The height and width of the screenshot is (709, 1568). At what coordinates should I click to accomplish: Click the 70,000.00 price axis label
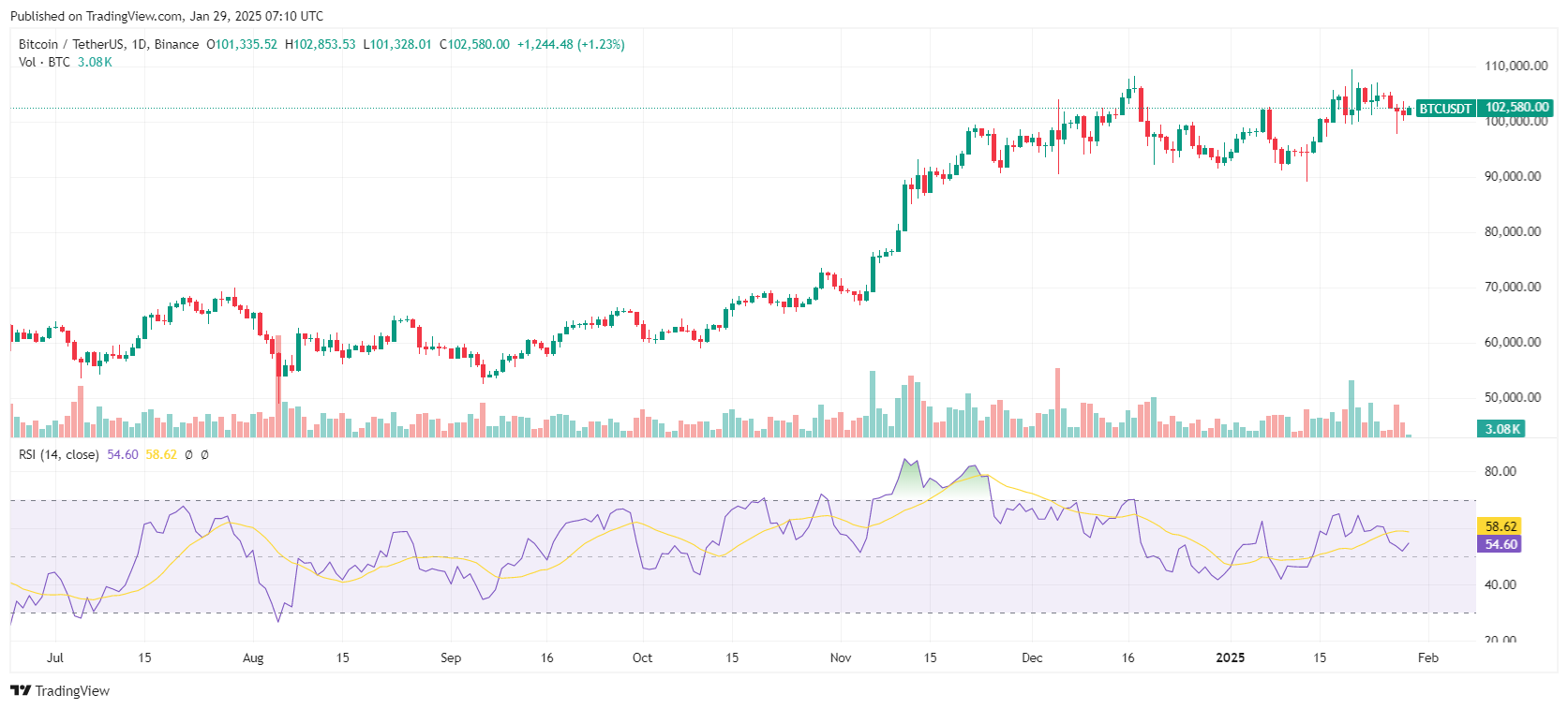[x=1512, y=287]
